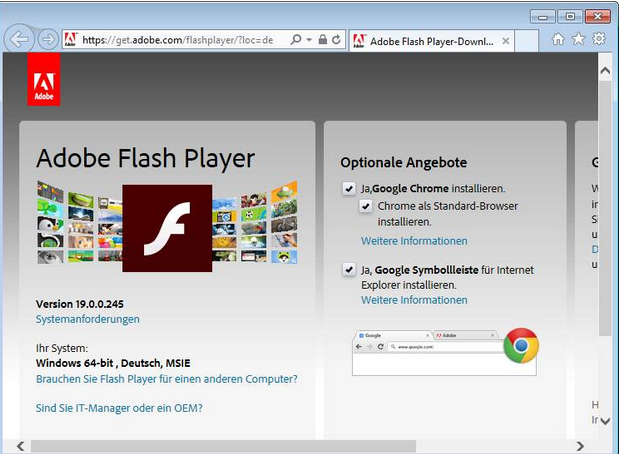624x454 pixels.
Task: Click Brauchen Sie Flash Player für einen anderen Computer?
Action: [x=167, y=379]
